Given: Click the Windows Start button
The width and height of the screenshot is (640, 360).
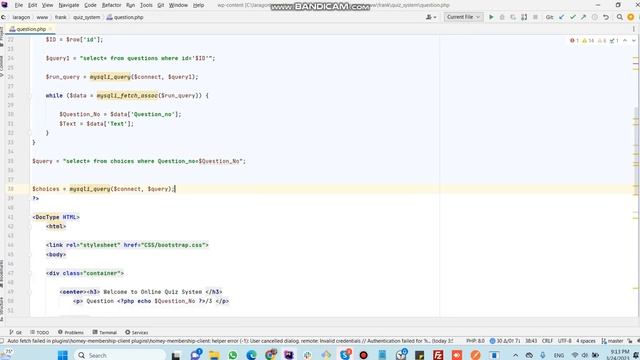Looking at the screenshot, I should pos(62,355).
